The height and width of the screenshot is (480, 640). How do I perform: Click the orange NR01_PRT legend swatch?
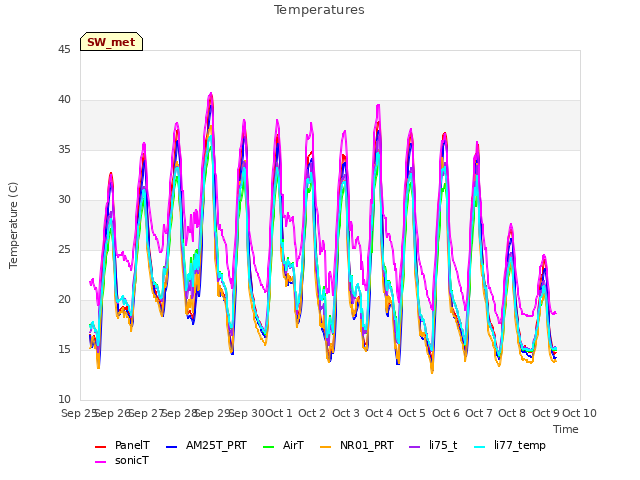pos(326,447)
